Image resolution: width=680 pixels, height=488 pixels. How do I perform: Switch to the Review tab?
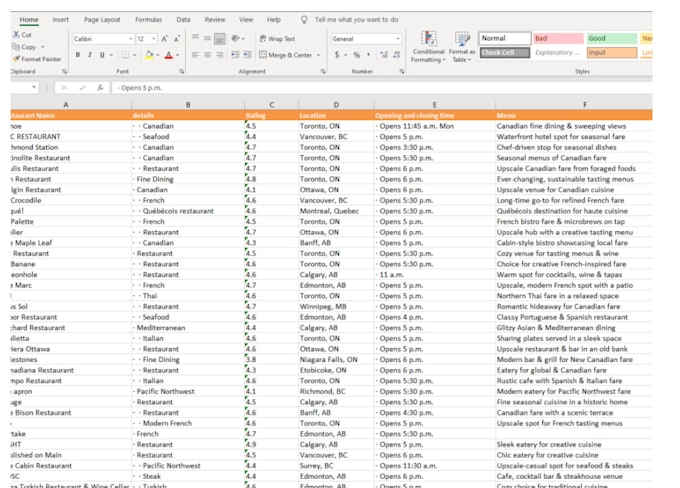[215, 20]
